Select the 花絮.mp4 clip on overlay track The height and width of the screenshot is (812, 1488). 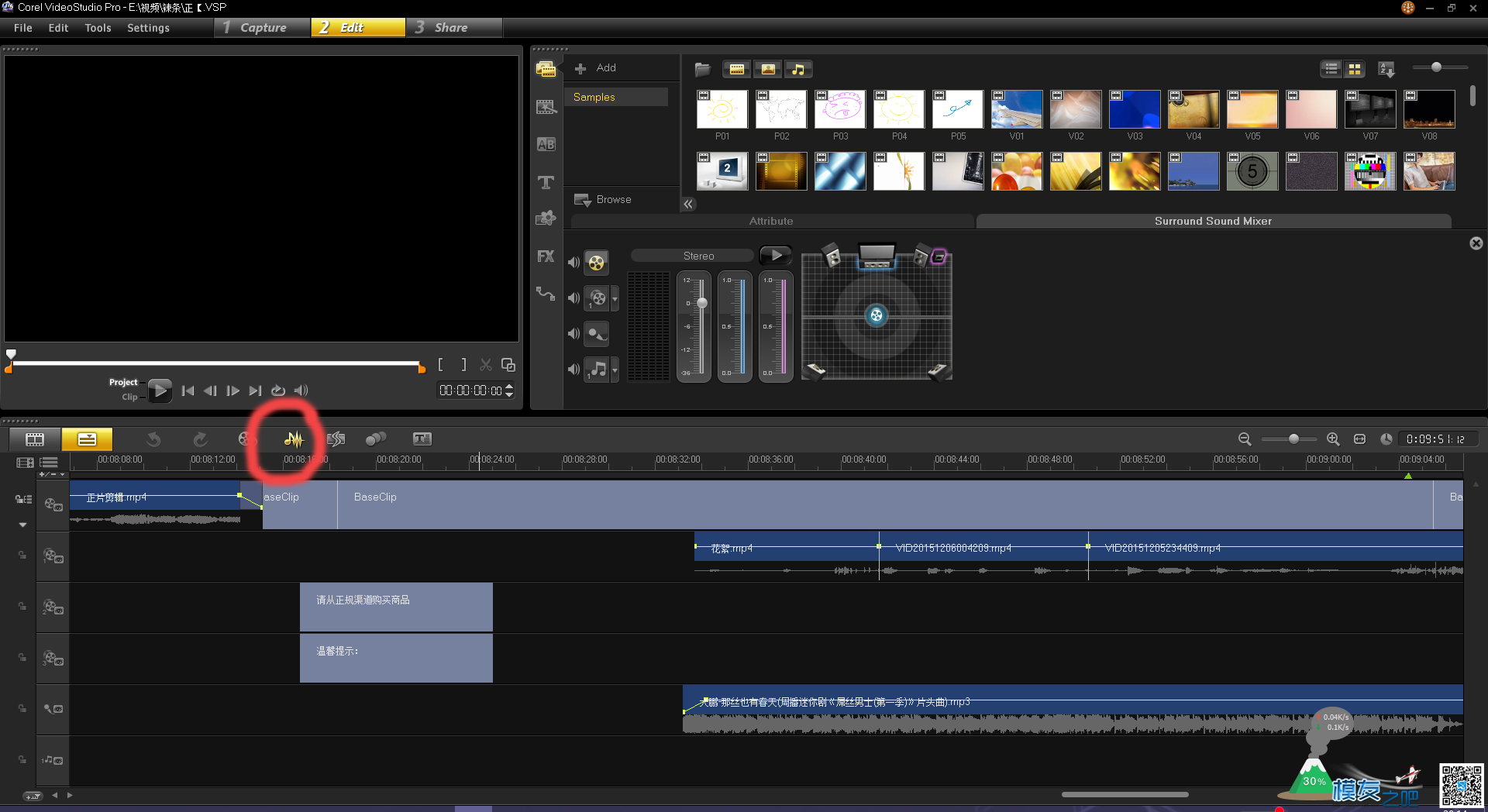pos(786,556)
